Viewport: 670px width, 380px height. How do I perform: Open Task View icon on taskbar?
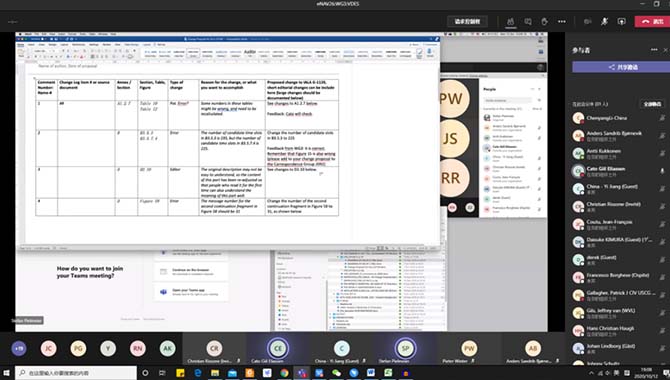click(162, 373)
